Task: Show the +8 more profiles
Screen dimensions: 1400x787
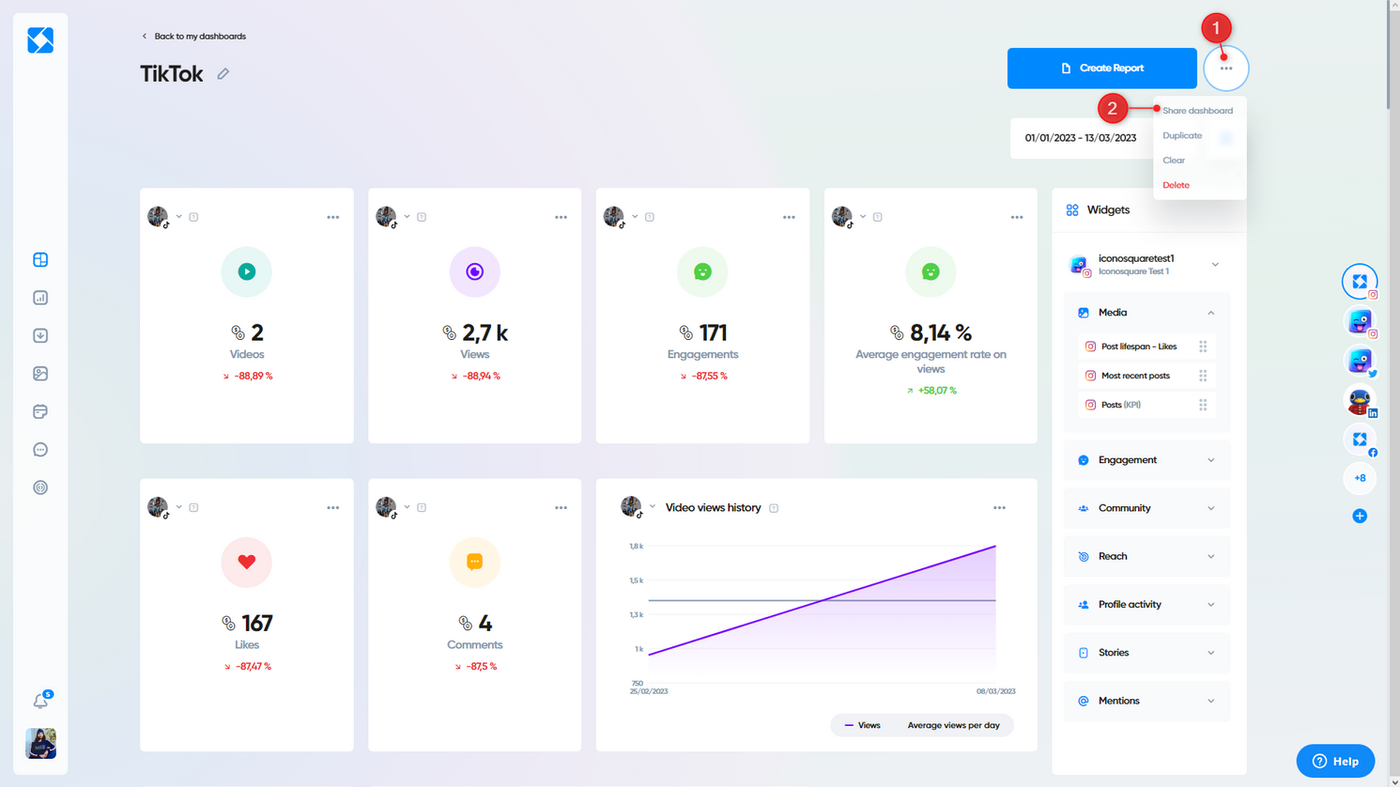Action: pyautogui.click(x=1359, y=479)
